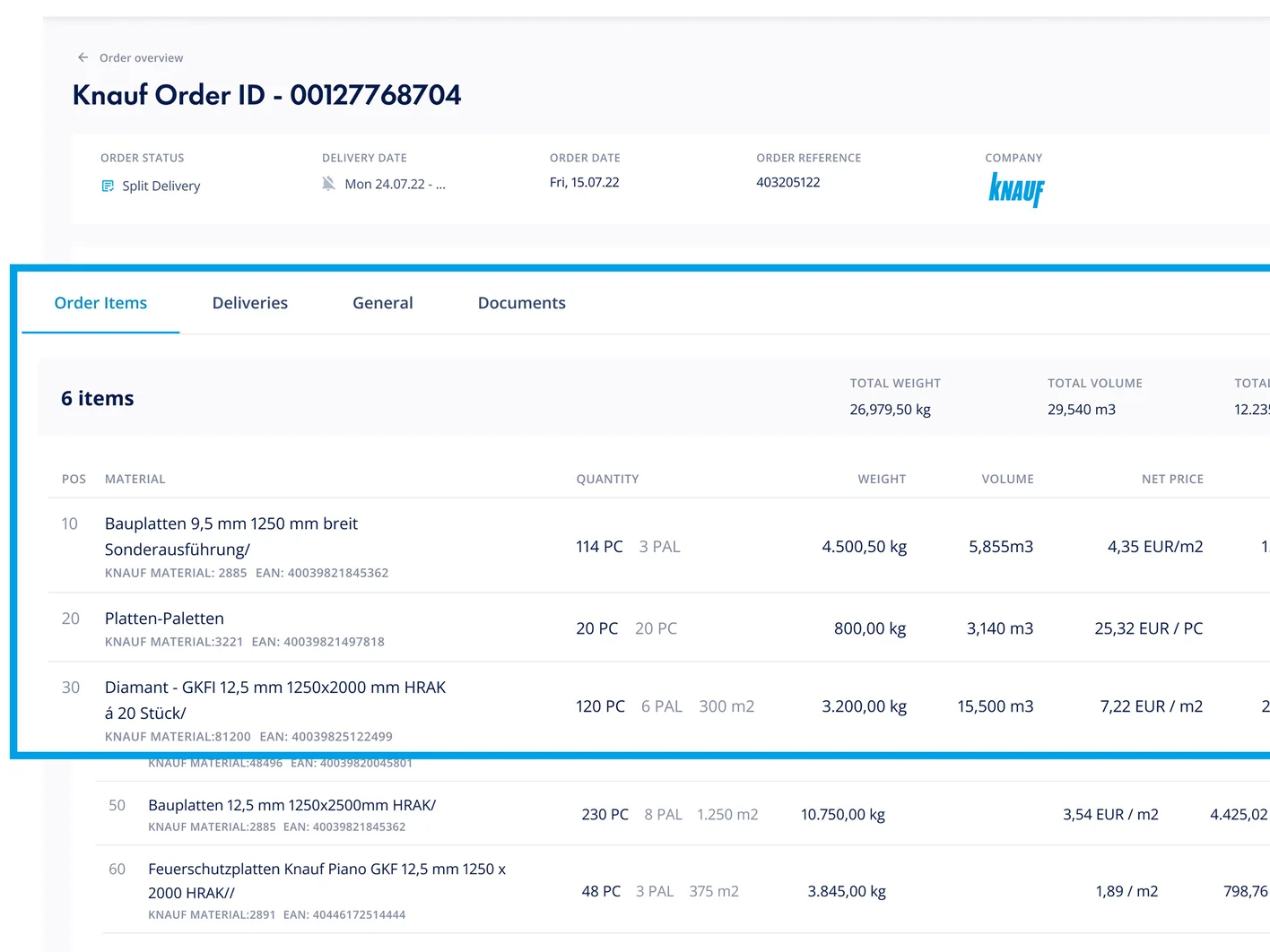Click position number 50

pyautogui.click(x=117, y=805)
